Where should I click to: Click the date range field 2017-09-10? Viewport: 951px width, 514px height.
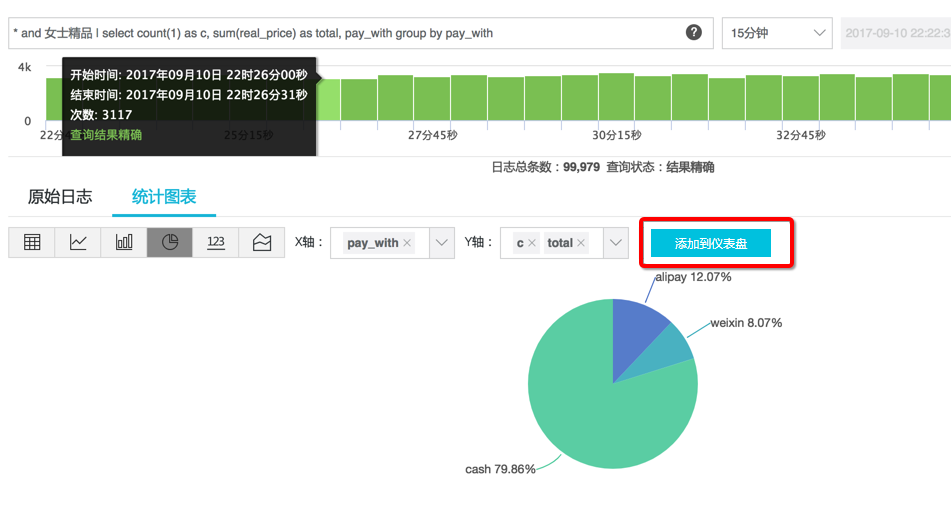[896, 33]
